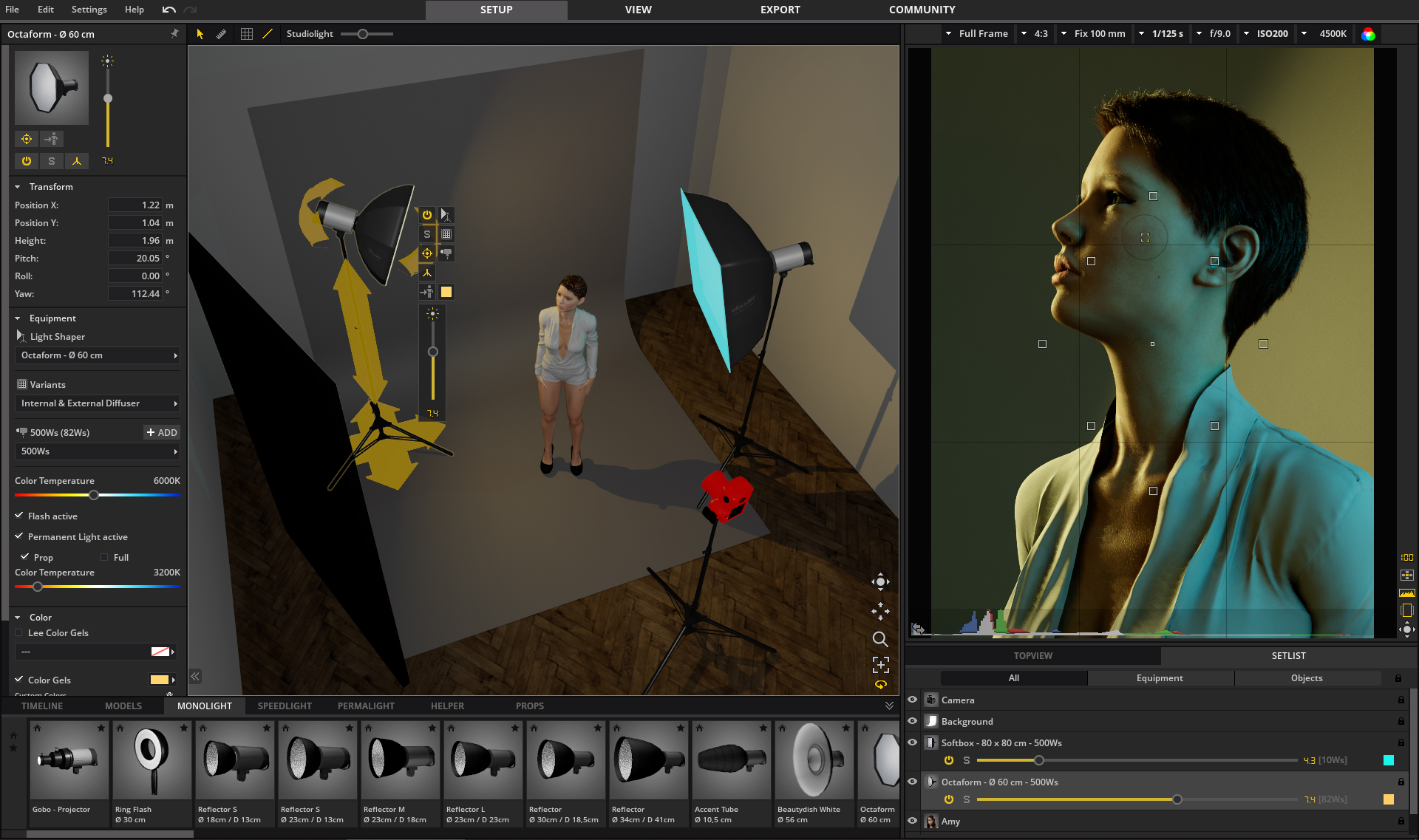Activate the ruler measuring tool
Viewport: 1419px width, 840px height.
pos(221,34)
